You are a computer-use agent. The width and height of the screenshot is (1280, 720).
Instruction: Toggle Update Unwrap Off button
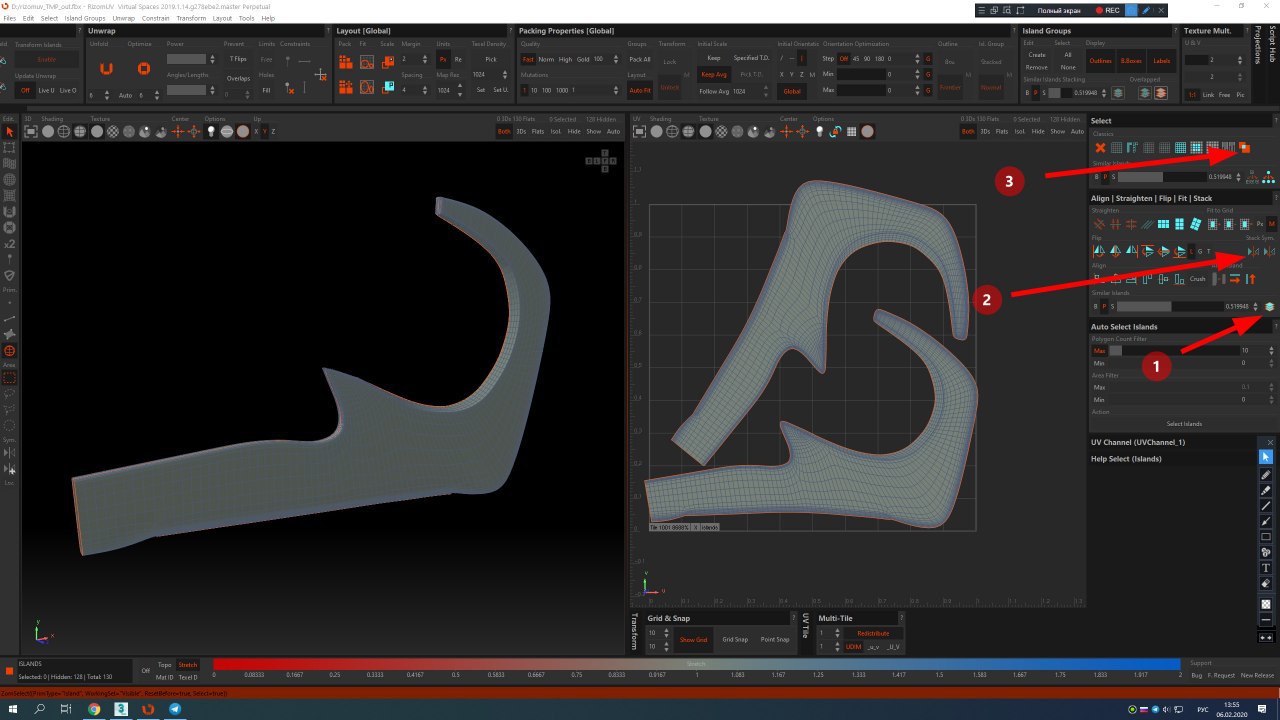26,90
